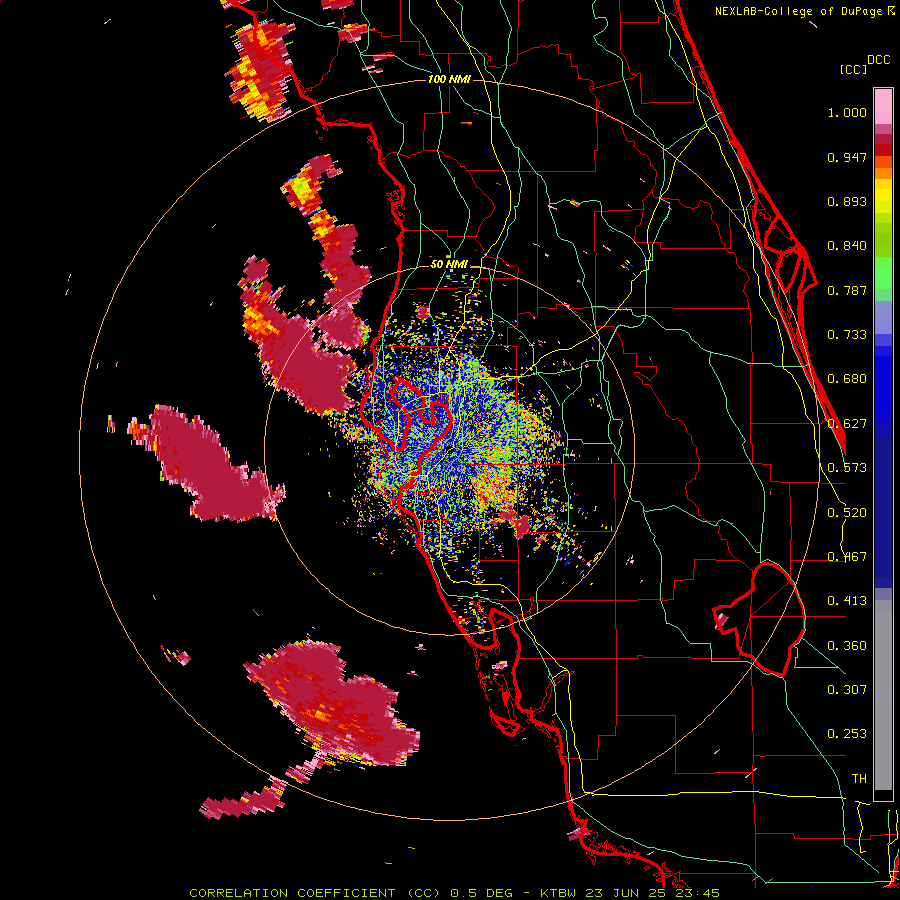Click the NEXLAB-College of DuPage title text
The image size is (900, 900).
pos(800,11)
